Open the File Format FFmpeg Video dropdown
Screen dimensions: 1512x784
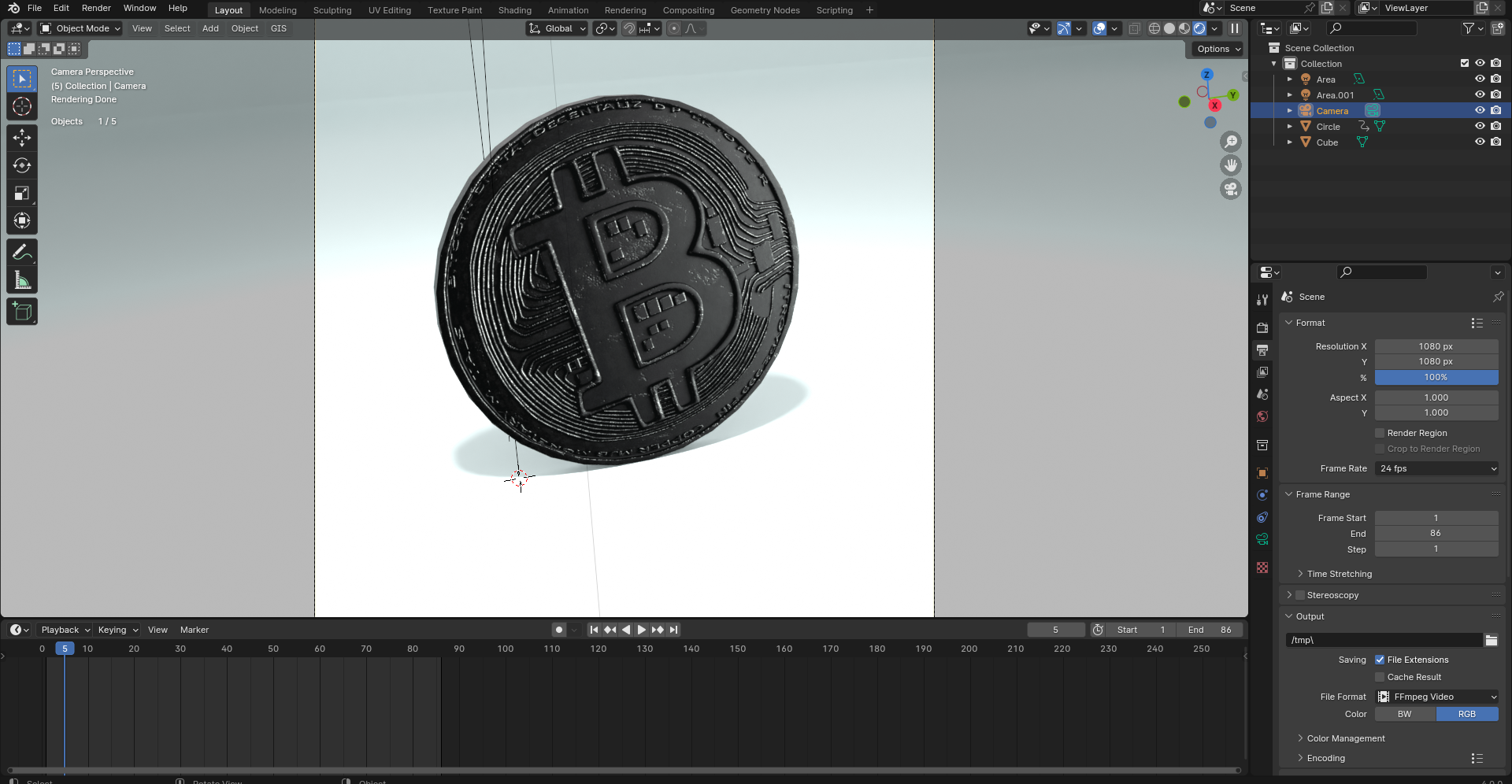(x=1436, y=697)
